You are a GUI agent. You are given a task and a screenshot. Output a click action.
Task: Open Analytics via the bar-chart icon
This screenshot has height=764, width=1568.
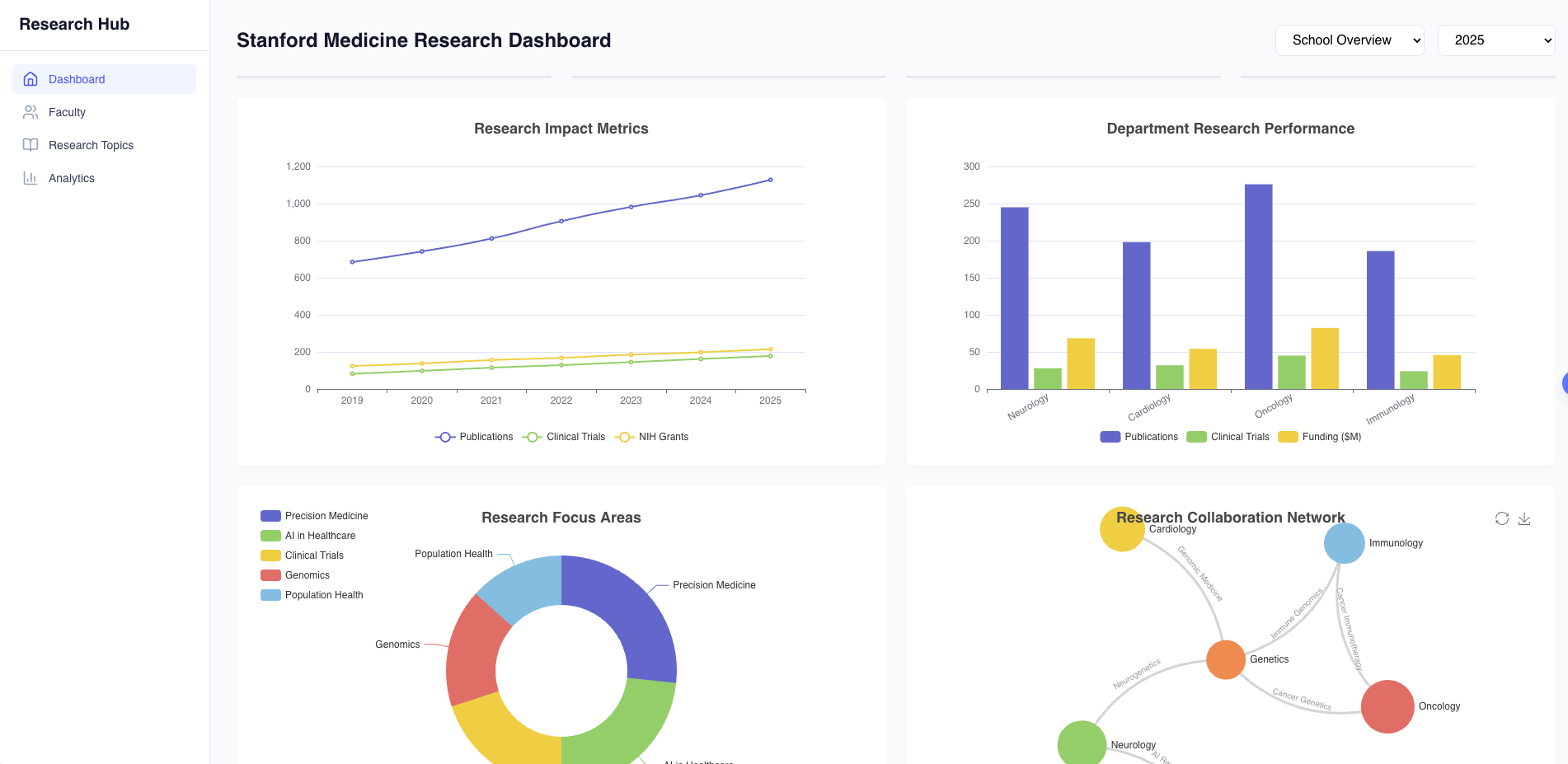point(31,178)
